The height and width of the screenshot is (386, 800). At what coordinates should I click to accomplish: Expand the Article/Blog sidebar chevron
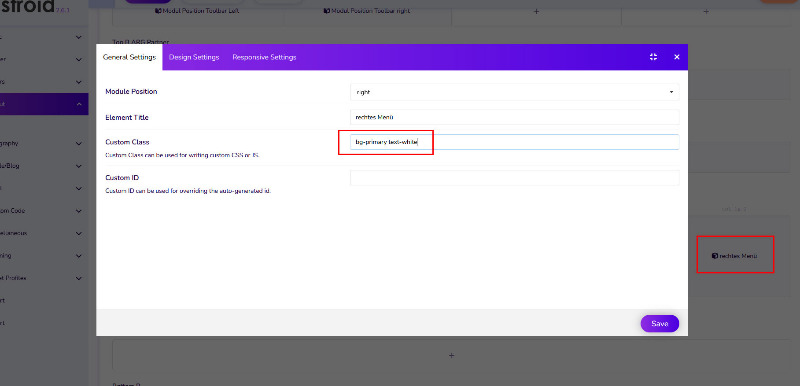[79, 166]
